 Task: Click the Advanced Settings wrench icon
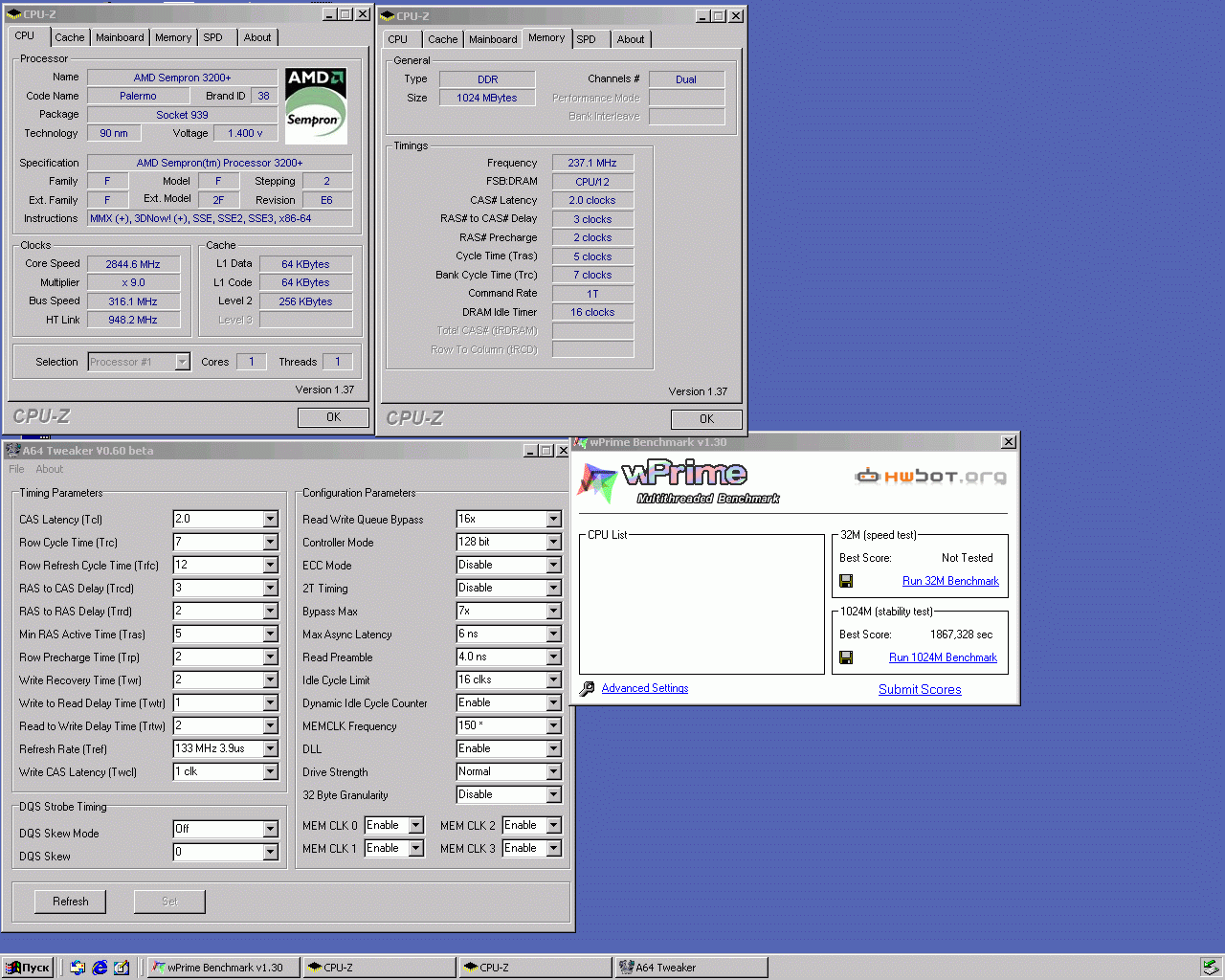point(588,688)
